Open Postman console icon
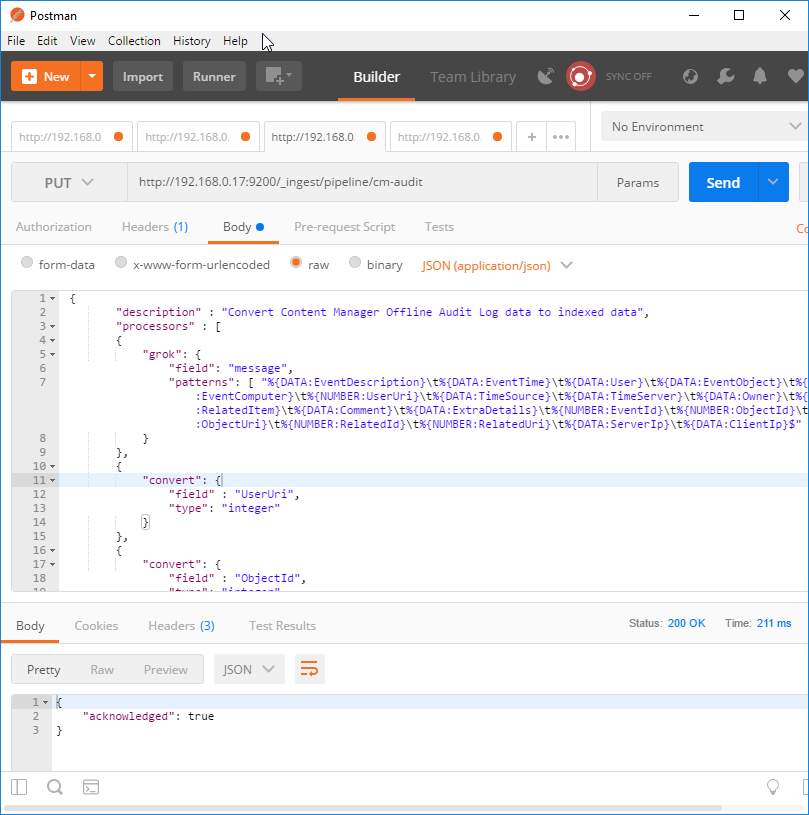Viewport: 809px width, 815px height. pyautogui.click(x=91, y=787)
